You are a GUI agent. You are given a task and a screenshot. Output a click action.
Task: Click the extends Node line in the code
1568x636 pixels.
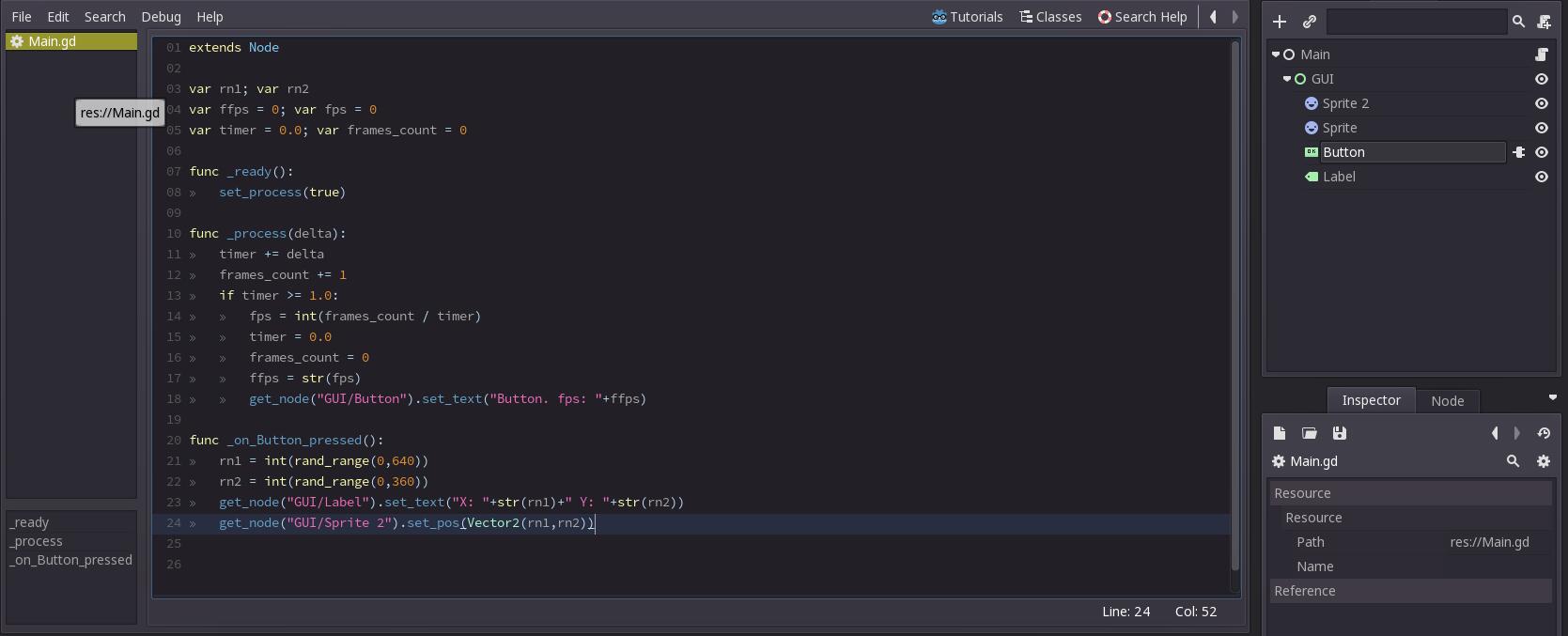coord(234,47)
